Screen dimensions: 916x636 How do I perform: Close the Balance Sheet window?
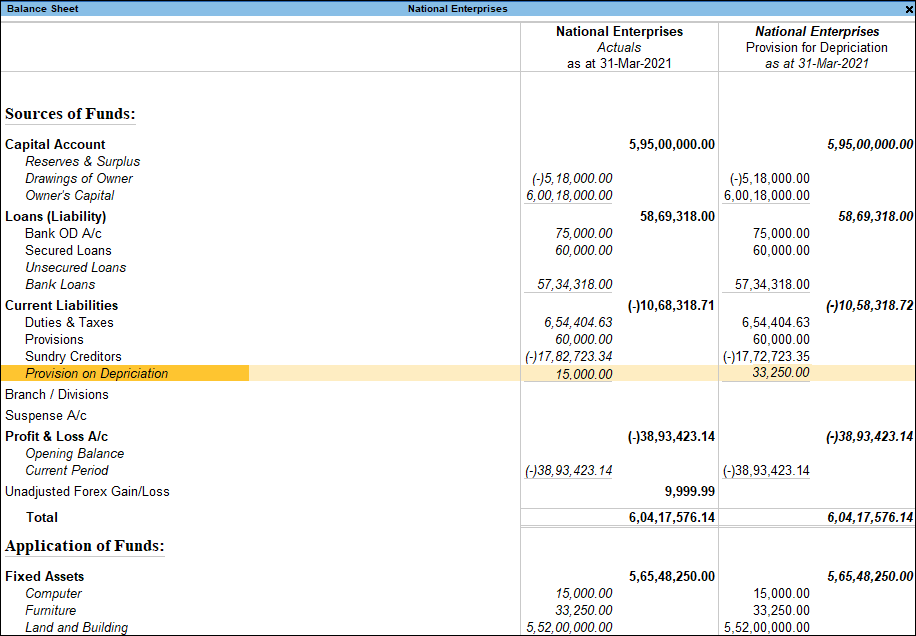point(910,9)
